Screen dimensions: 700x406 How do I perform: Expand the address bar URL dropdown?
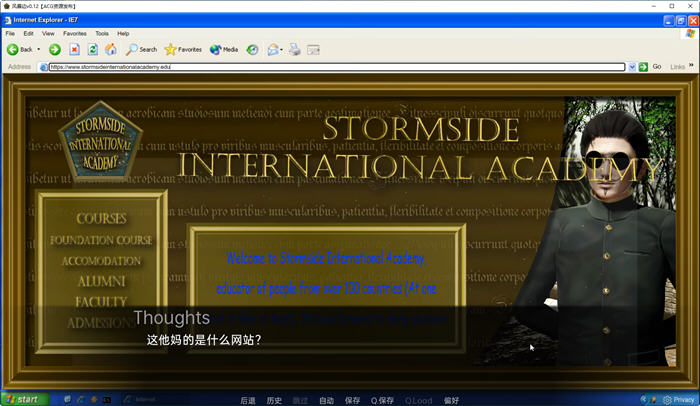(631, 67)
